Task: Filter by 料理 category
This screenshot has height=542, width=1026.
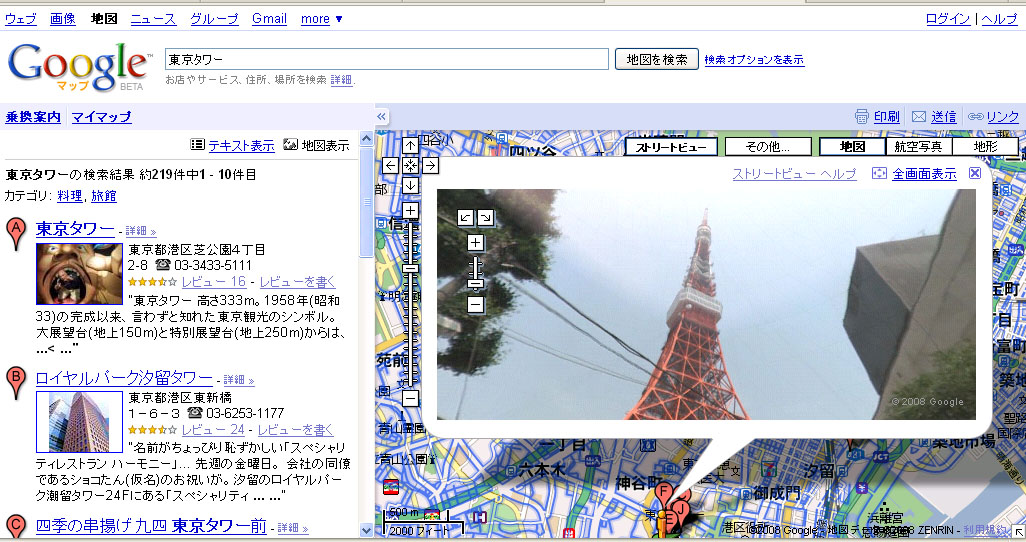Action: click(69, 196)
